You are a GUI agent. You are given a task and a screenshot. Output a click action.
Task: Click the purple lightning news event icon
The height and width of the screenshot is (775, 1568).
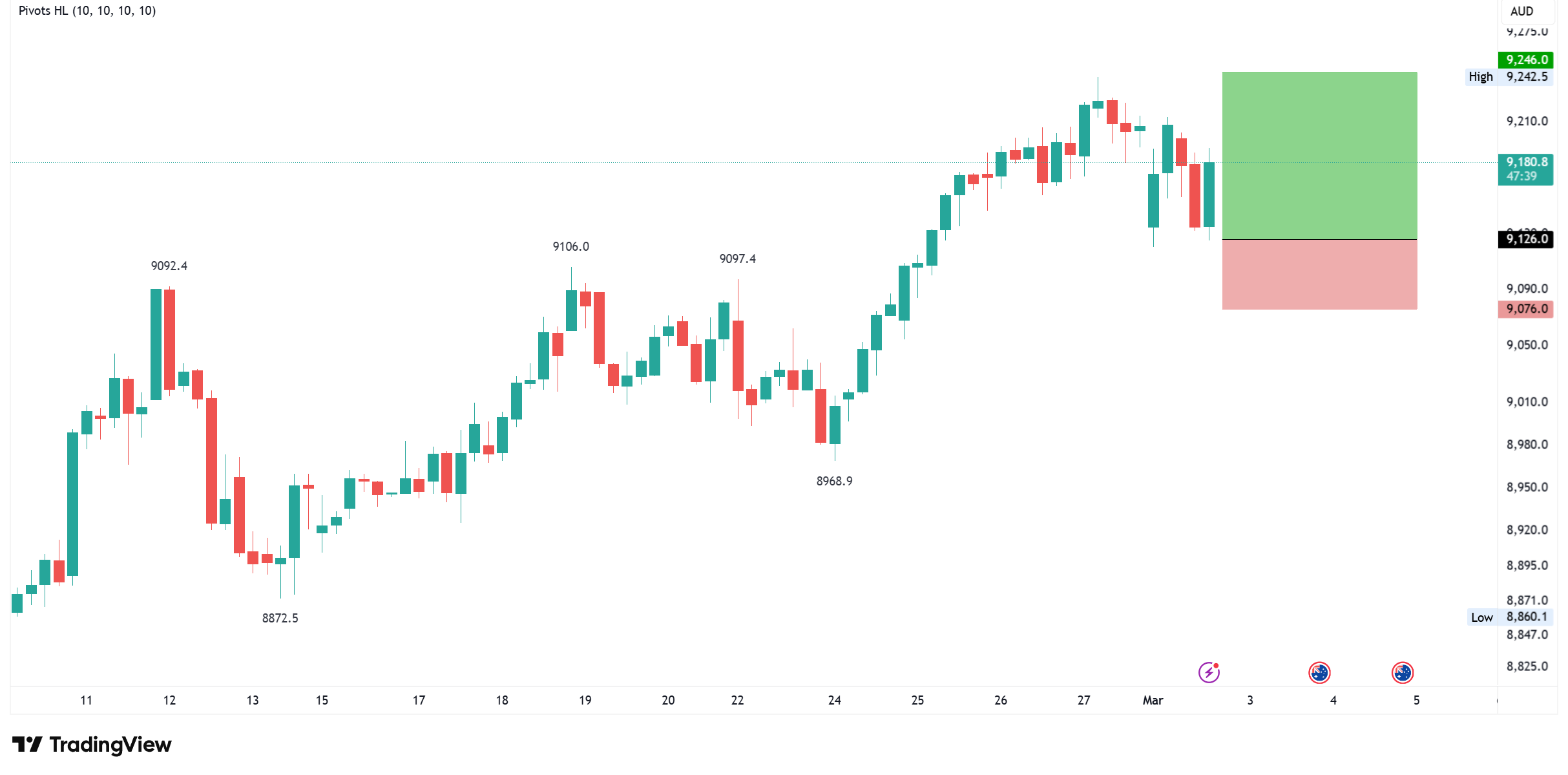coord(1208,672)
